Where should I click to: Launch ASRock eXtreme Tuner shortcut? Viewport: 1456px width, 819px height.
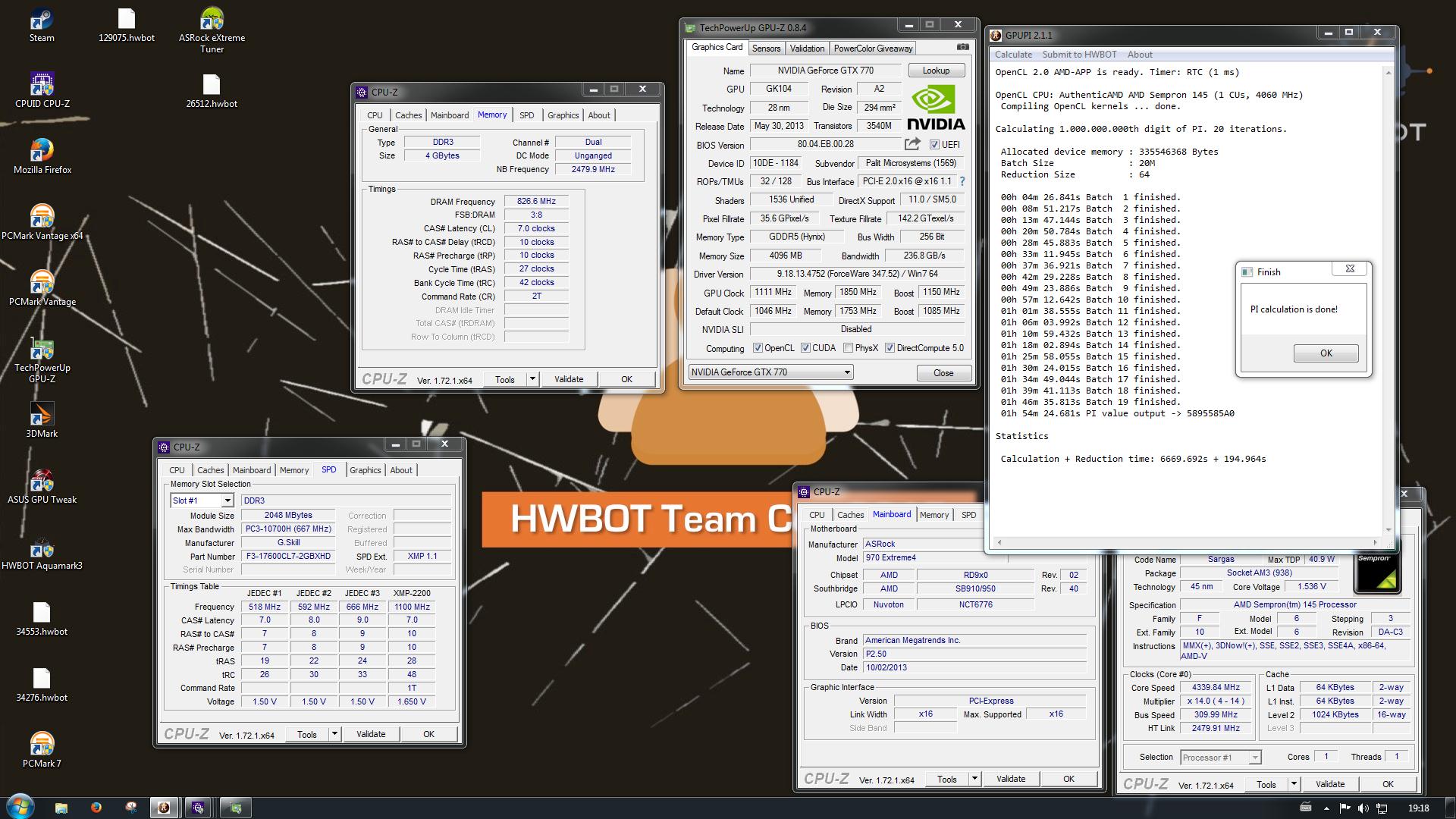coord(212,30)
